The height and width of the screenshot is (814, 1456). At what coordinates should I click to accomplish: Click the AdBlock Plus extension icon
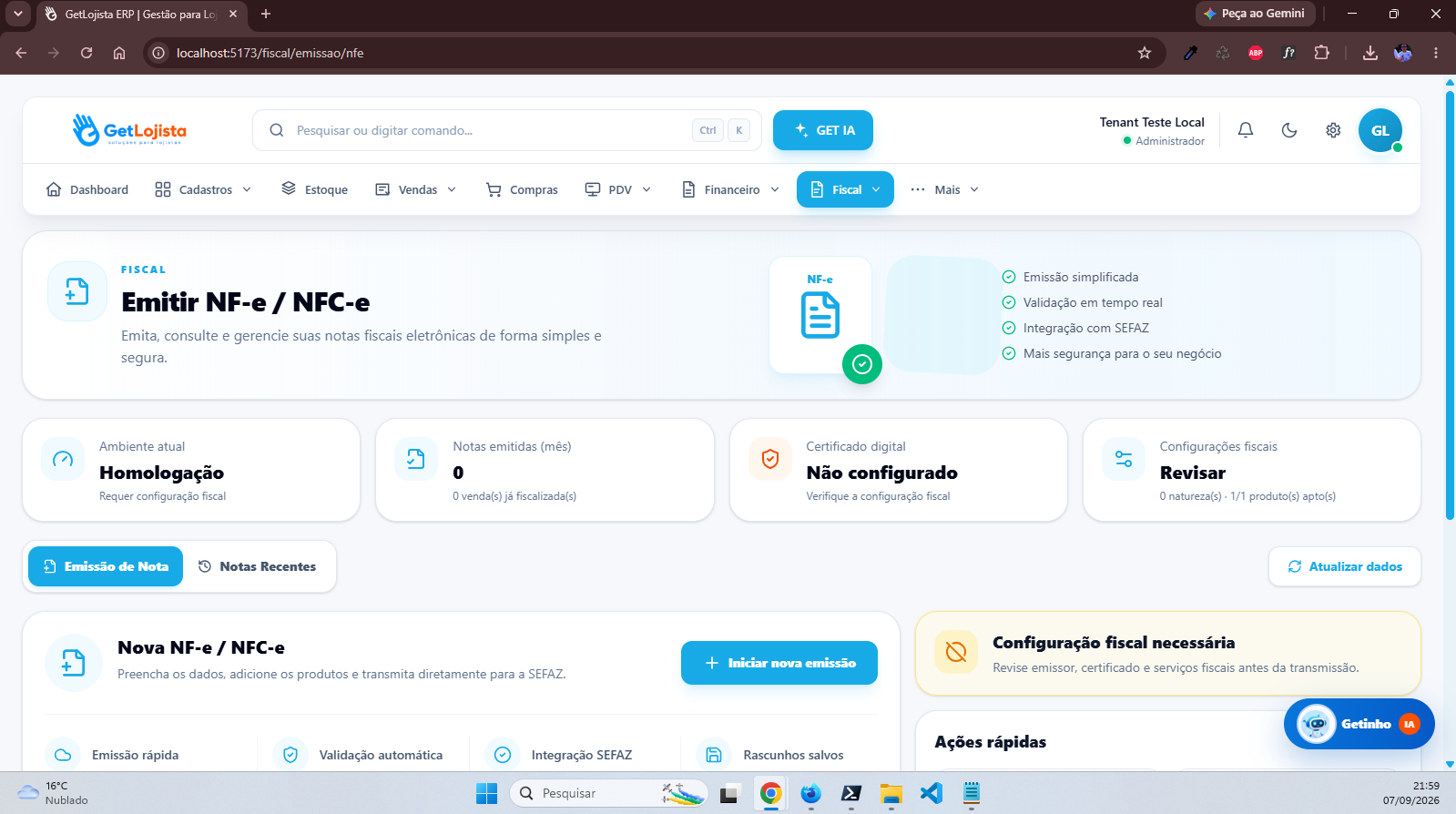coord(1256,53)
